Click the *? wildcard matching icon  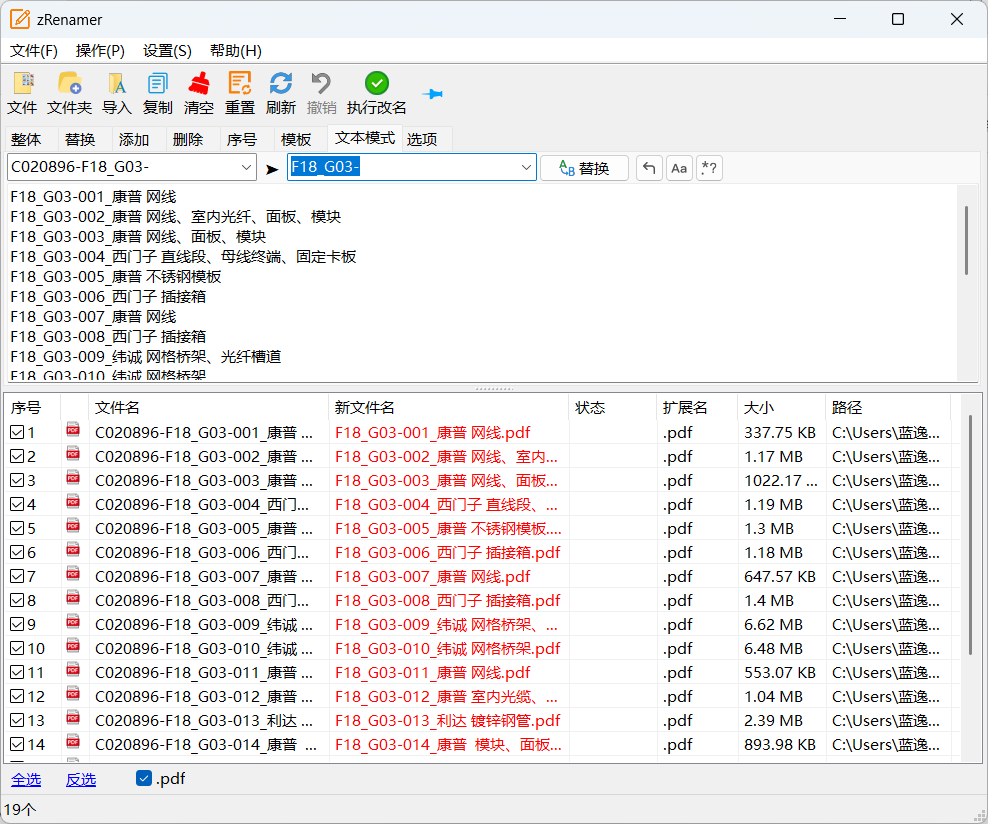pyautogui.click(x=709, y=167)
